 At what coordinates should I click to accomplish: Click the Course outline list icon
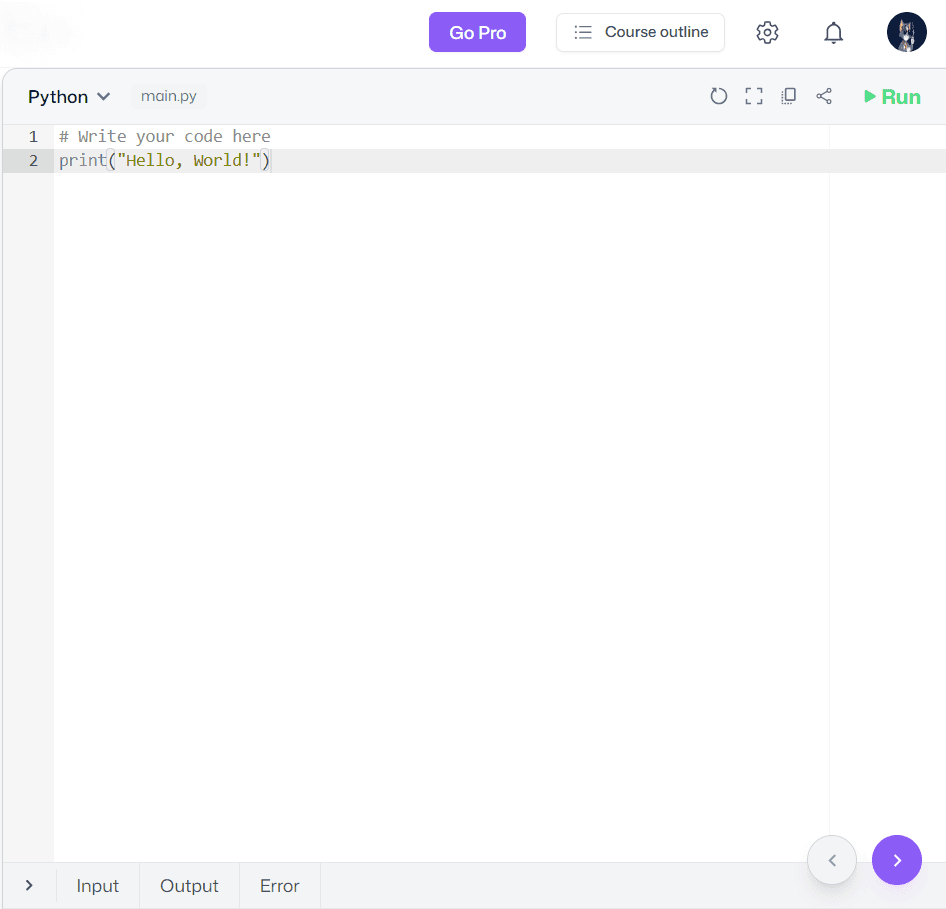pos(582,32)
